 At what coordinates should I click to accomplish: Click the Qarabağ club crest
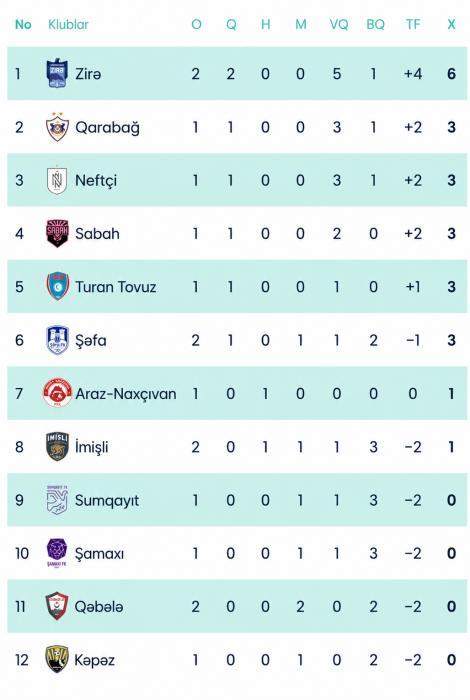57,127
